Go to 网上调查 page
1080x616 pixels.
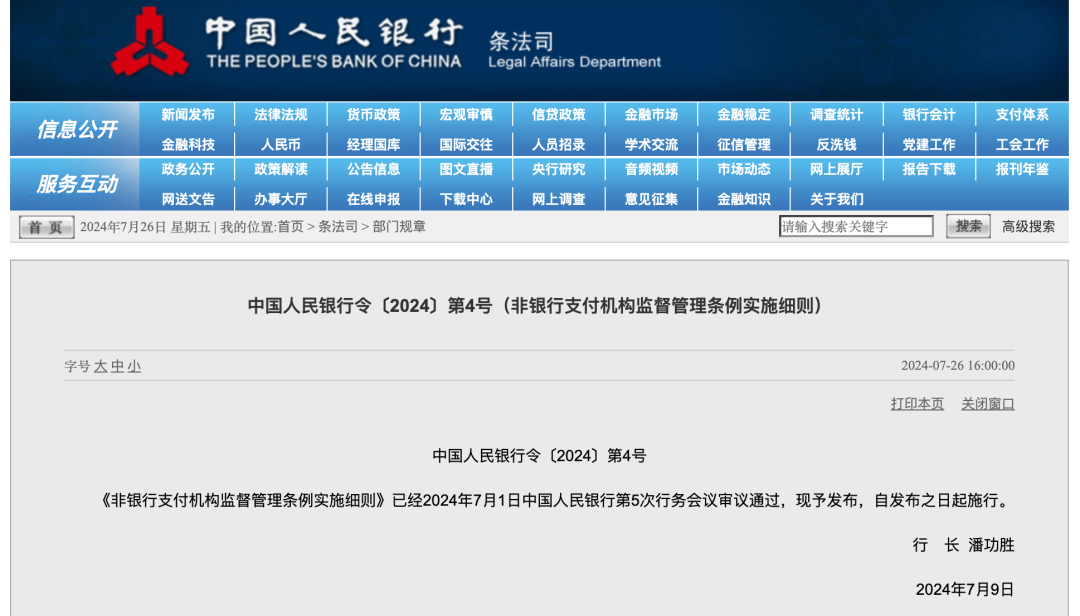coord(559,200)
